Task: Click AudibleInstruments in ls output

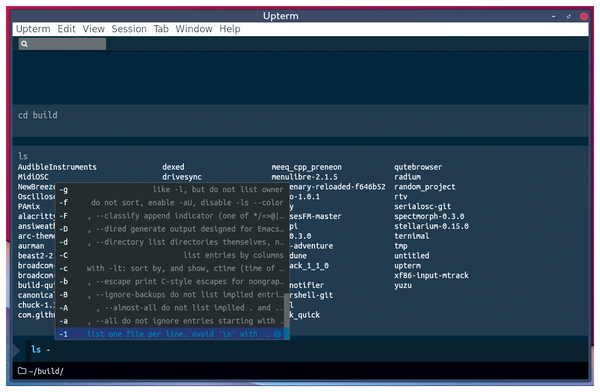Action: click(x=57, y=167)
